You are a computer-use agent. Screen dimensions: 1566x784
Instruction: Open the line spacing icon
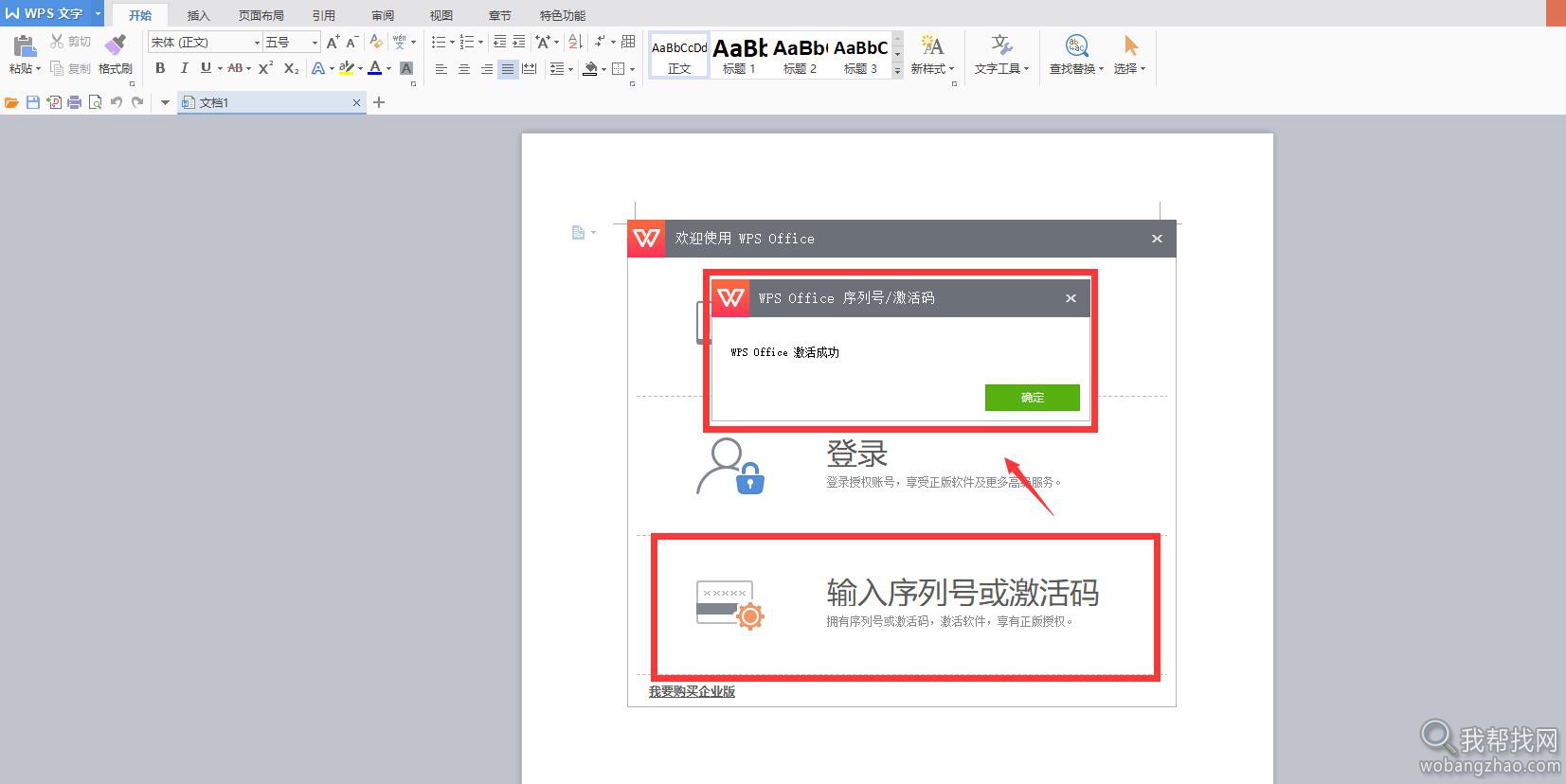click(x=557, y=68)
